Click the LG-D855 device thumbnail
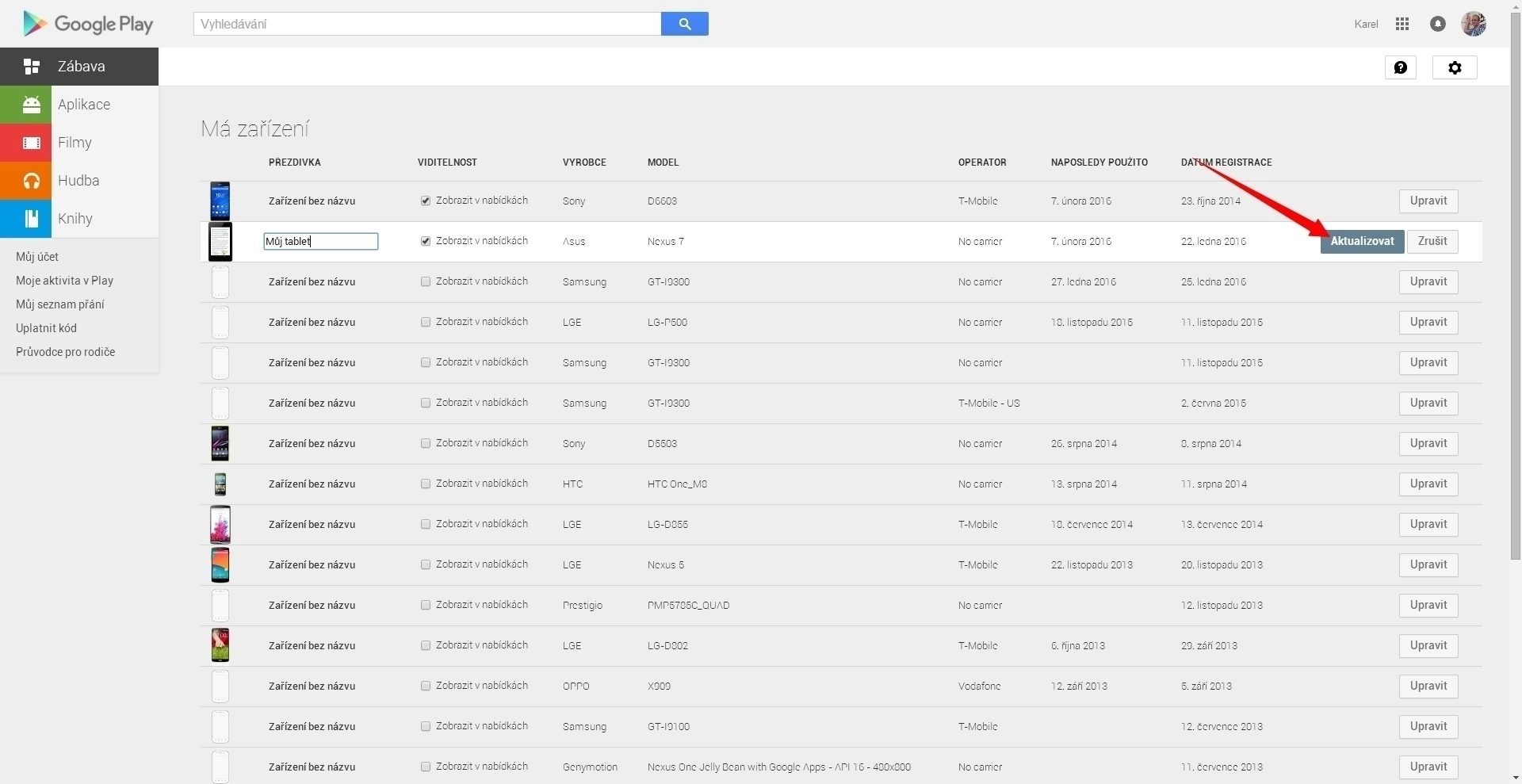Screen dimensions: 1522x784 pos(220,525)
